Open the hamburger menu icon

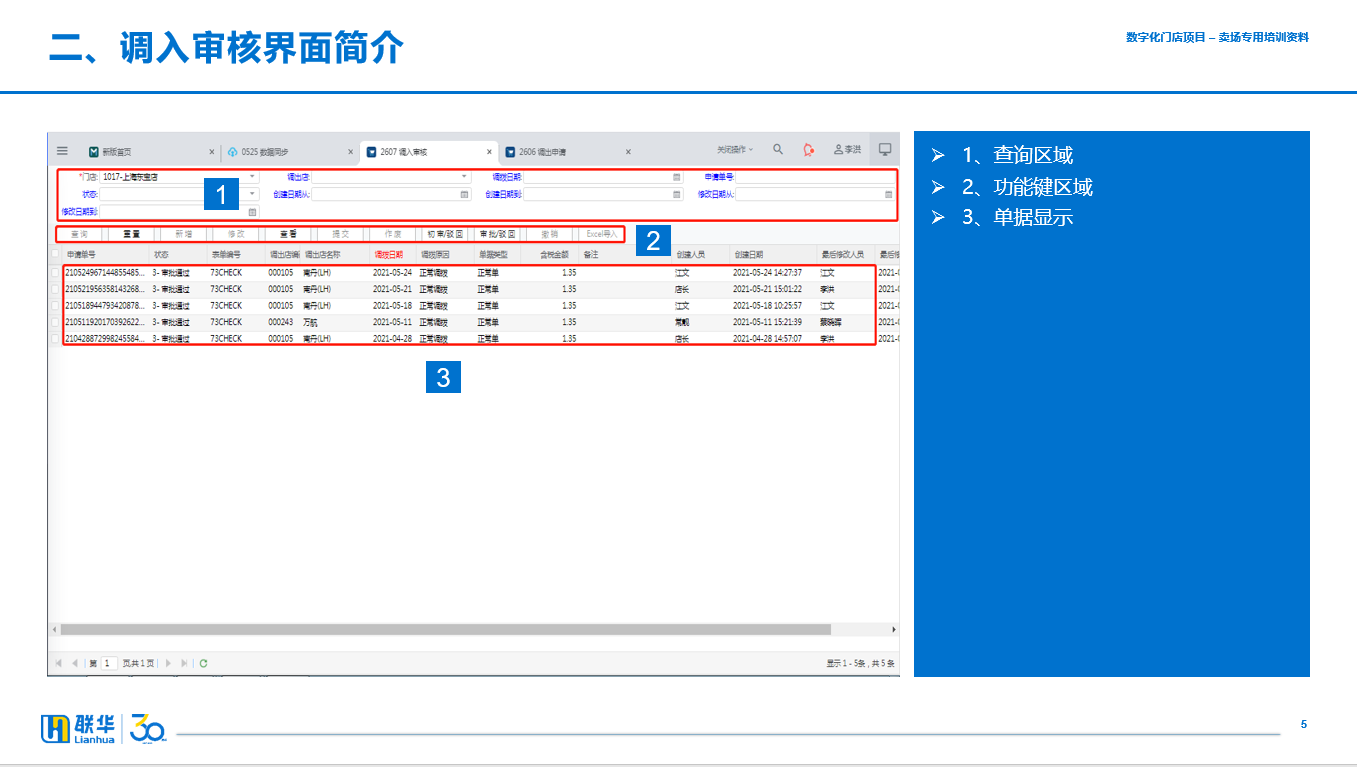click(62, 151)
